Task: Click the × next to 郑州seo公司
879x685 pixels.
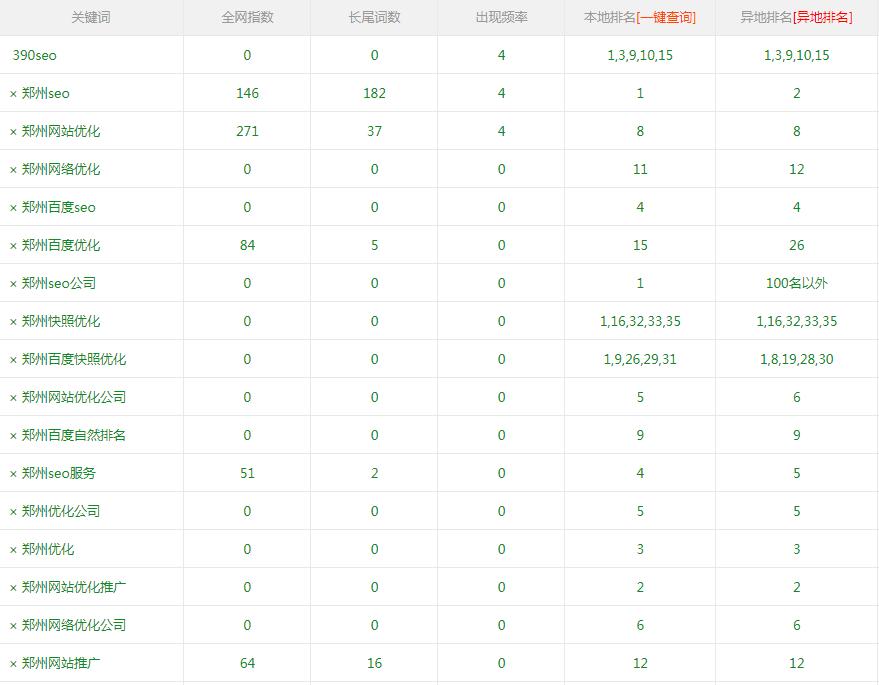Action: click(14, 284)
